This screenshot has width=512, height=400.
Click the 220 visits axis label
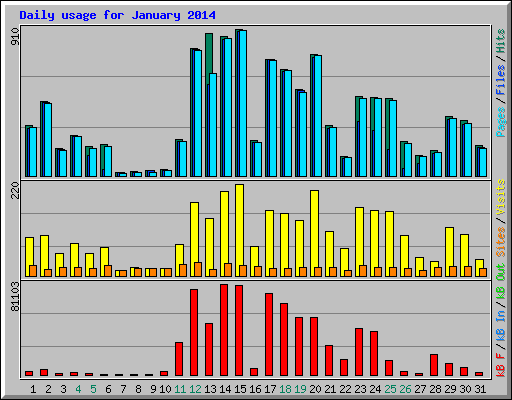point(15,190)
